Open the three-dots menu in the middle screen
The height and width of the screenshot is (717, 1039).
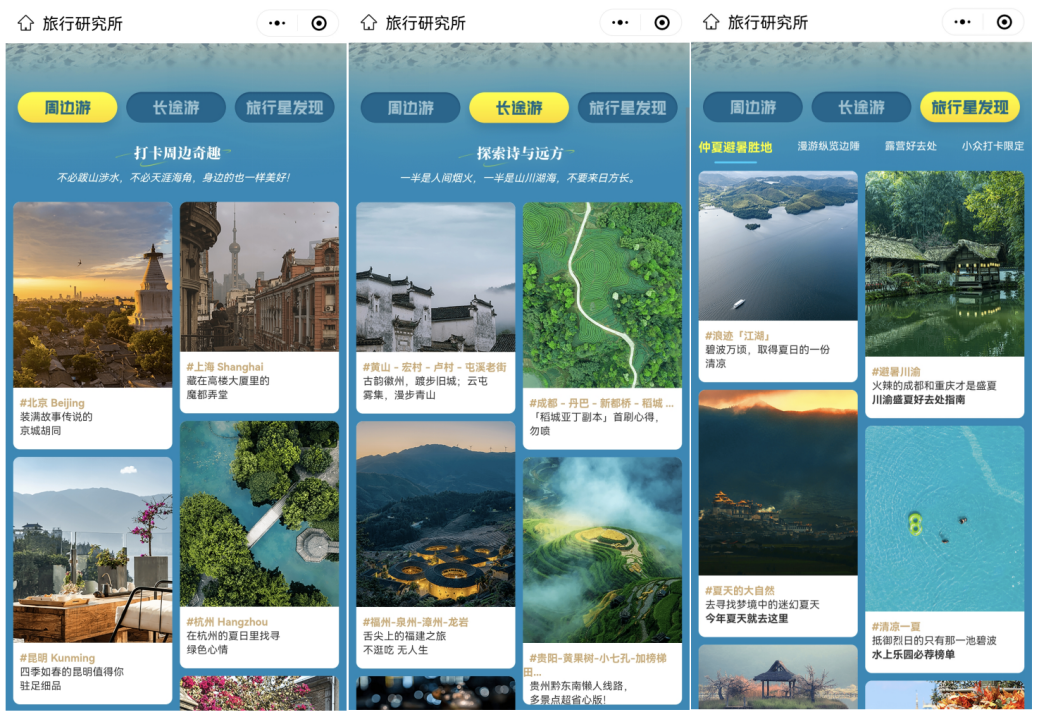[x=620, y=23]
